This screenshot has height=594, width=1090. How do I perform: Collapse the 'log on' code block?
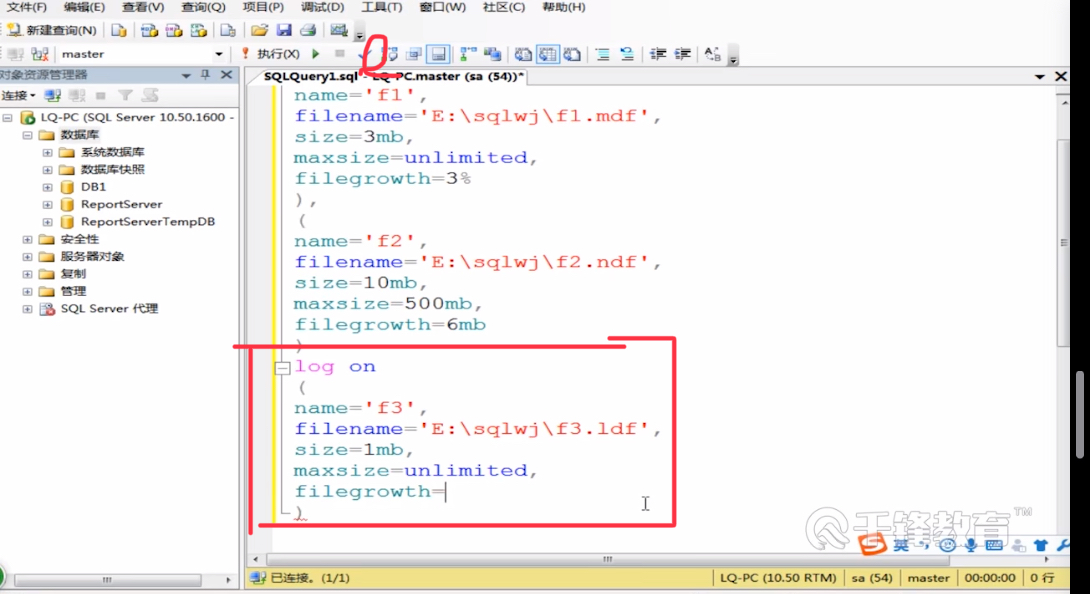click(x=282, y=368)
